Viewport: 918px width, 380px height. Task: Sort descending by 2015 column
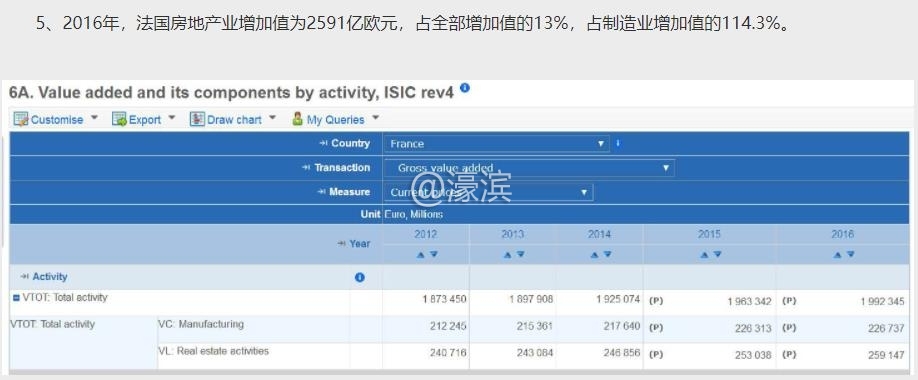click(717, 255)
